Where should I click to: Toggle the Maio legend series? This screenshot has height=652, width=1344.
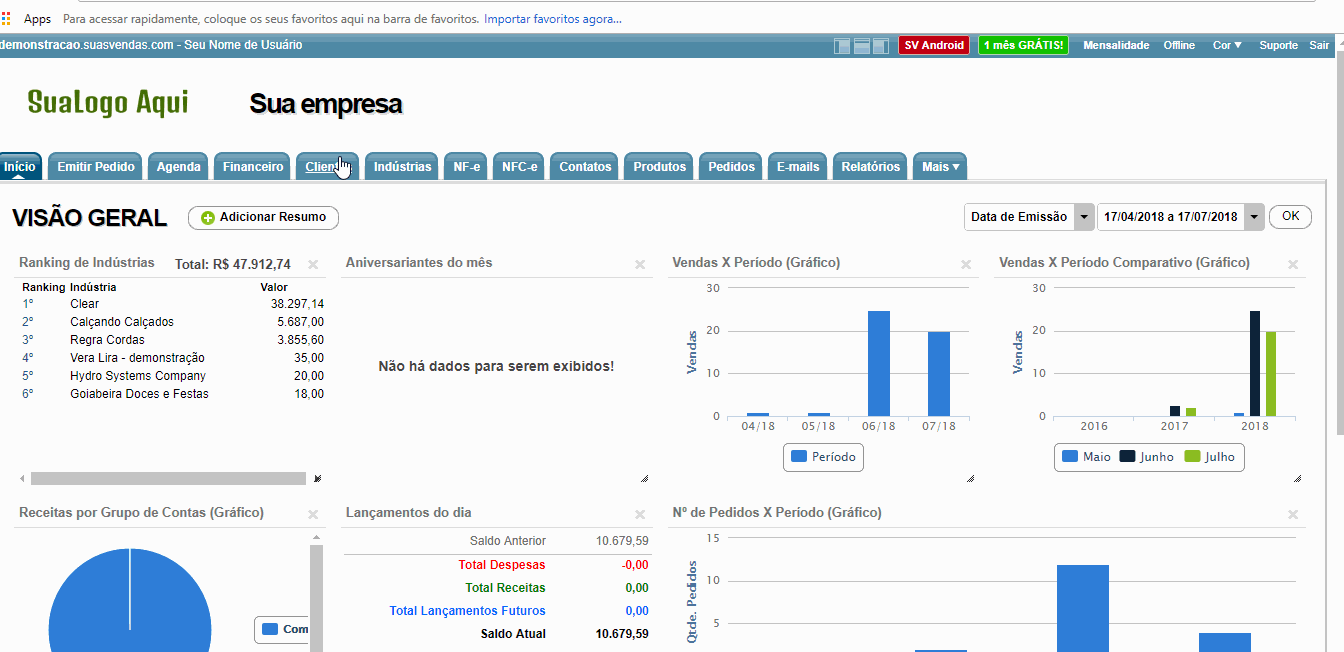[x=1086, y=457]
